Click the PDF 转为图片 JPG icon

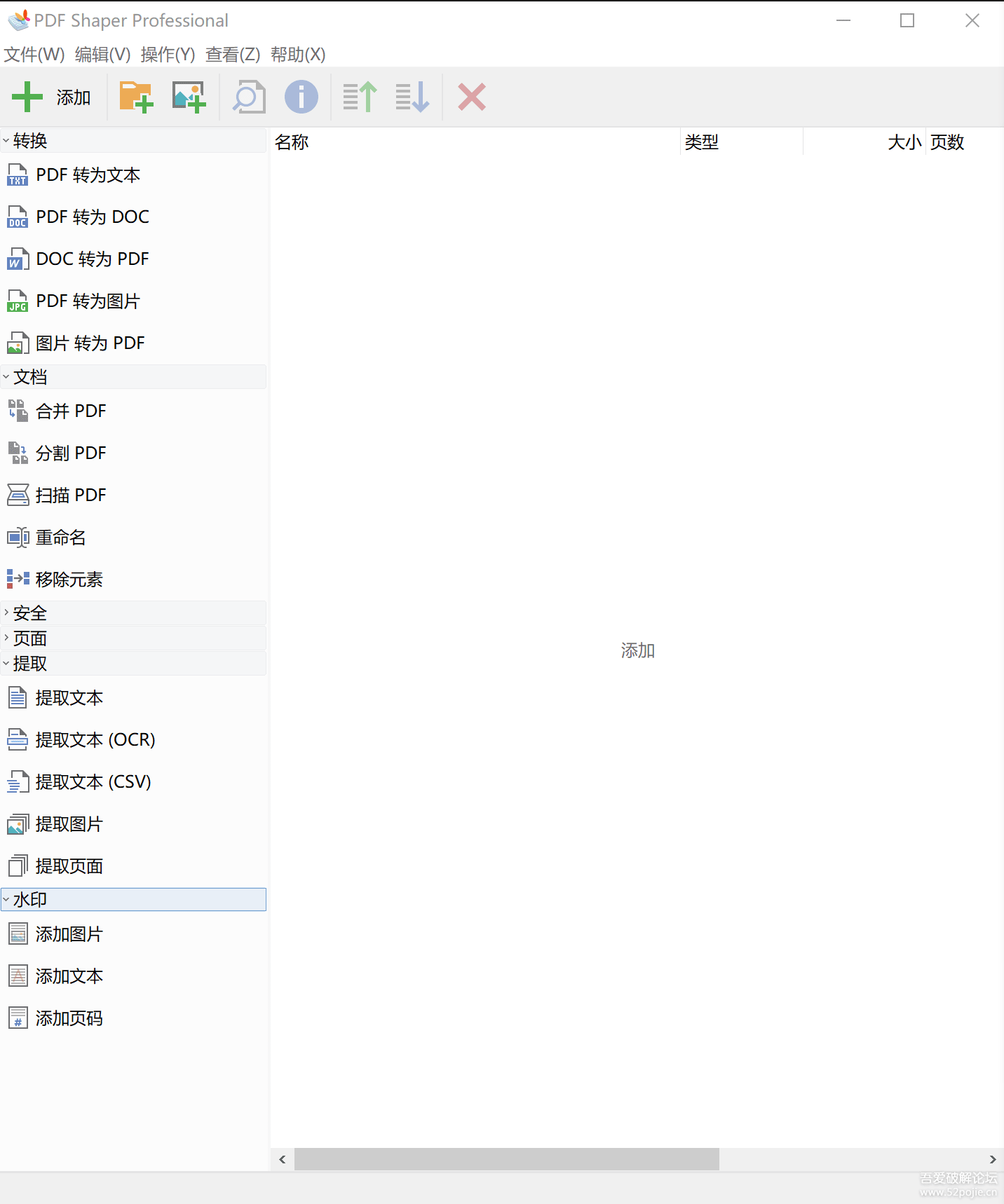[18, 301]
